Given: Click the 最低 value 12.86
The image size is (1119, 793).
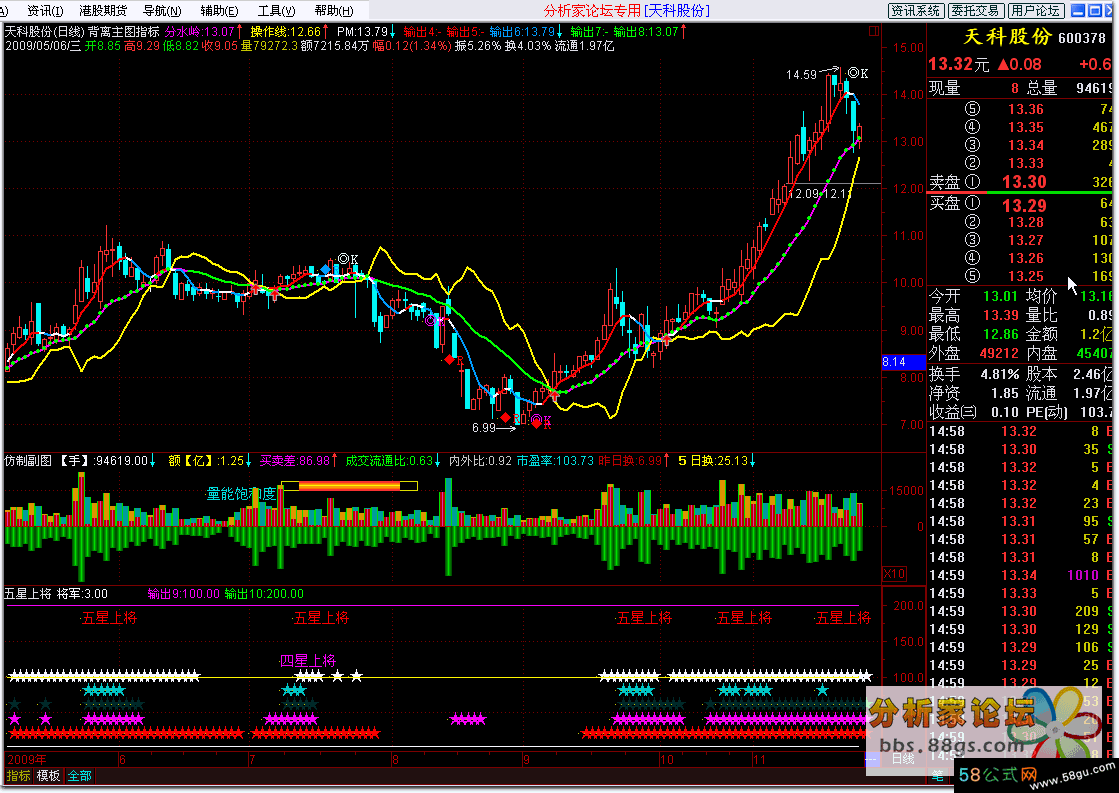Looking at the screenshot, I should click(1001, 334).
